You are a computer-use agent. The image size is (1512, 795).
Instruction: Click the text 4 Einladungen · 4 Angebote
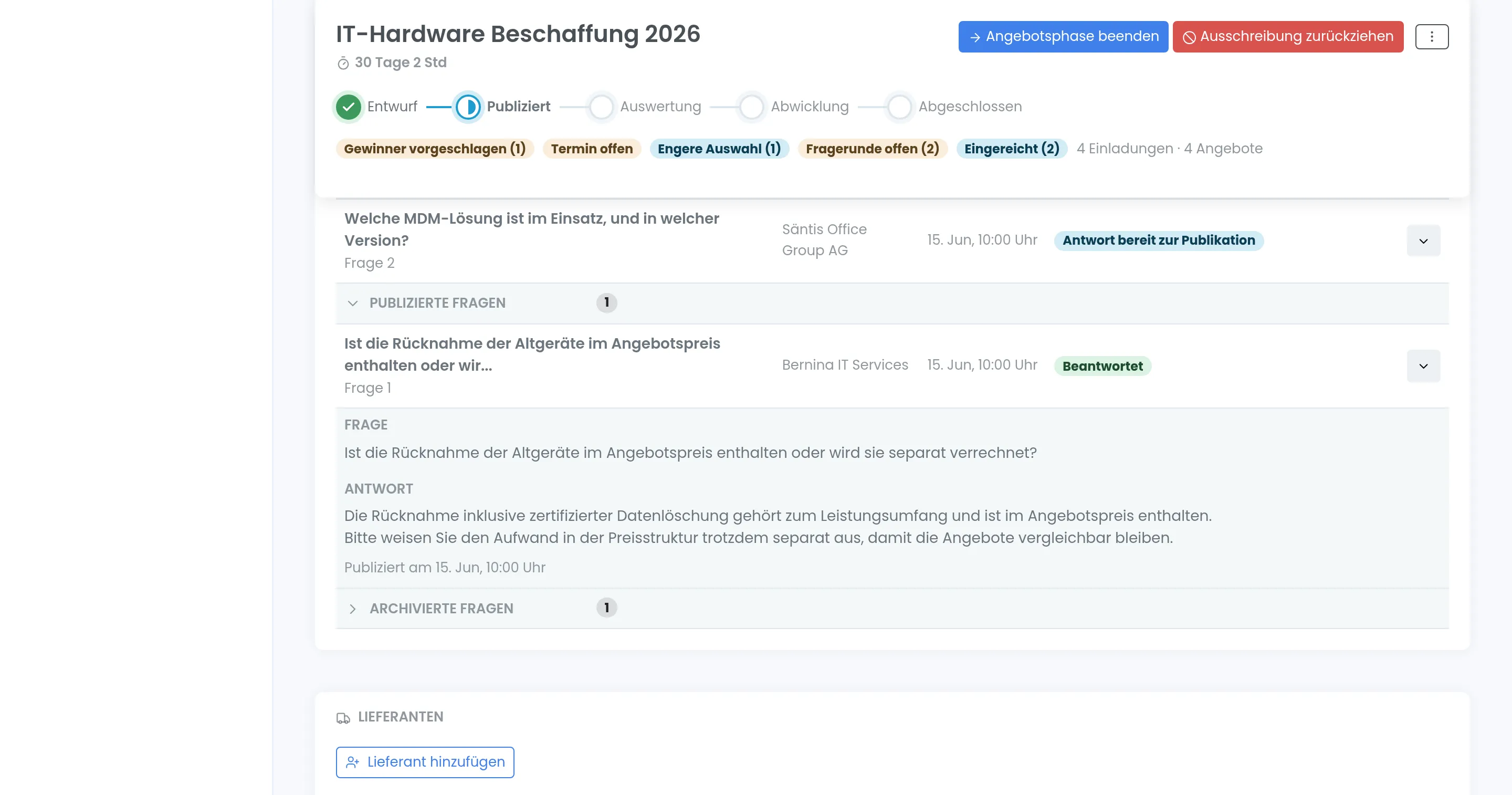pyautogui.click(x=1169, y=149)
